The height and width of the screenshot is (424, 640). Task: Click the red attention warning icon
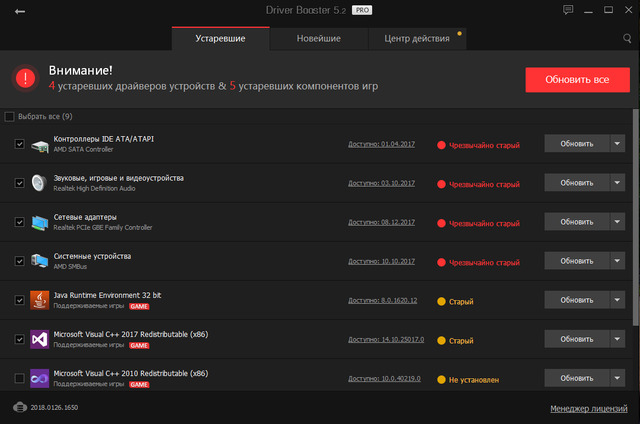(27, 78)
